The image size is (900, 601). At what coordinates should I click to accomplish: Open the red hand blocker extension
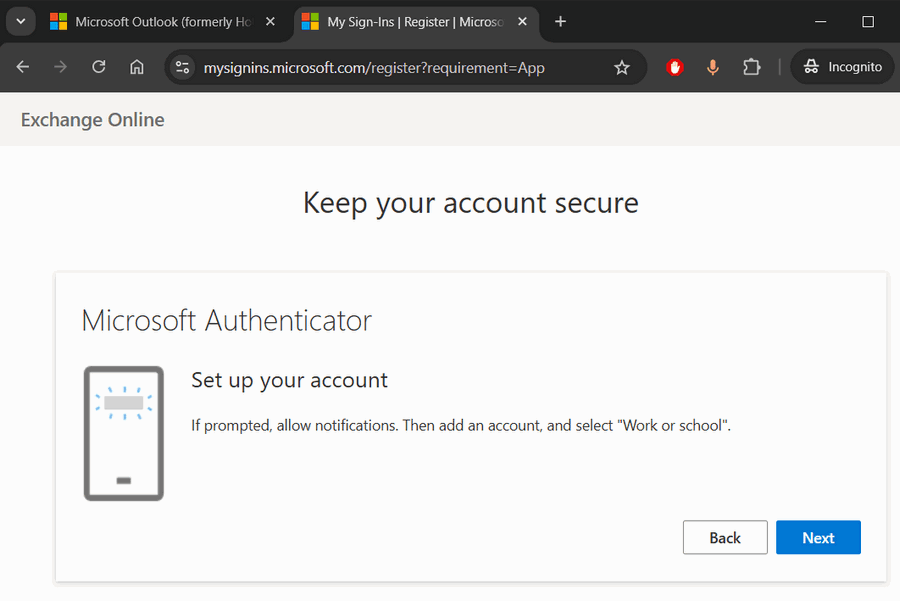point(675,67)
